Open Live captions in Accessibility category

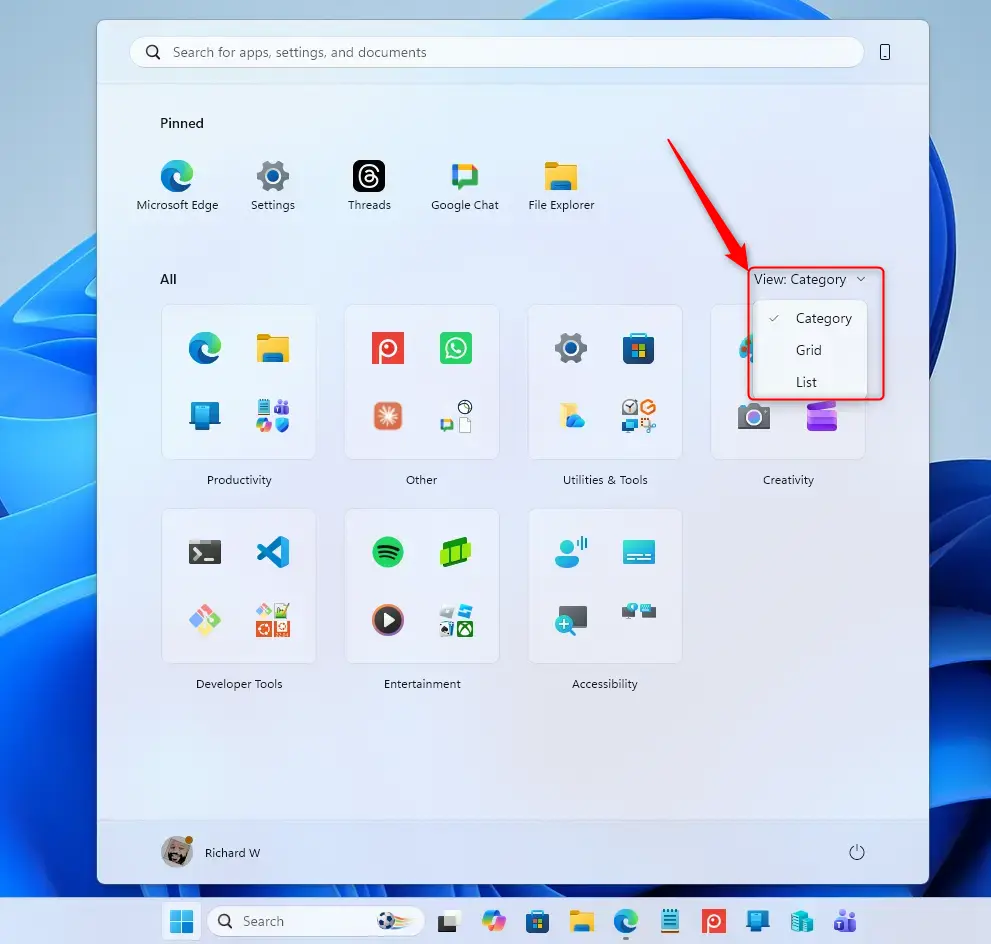click(x=638, y=552)
